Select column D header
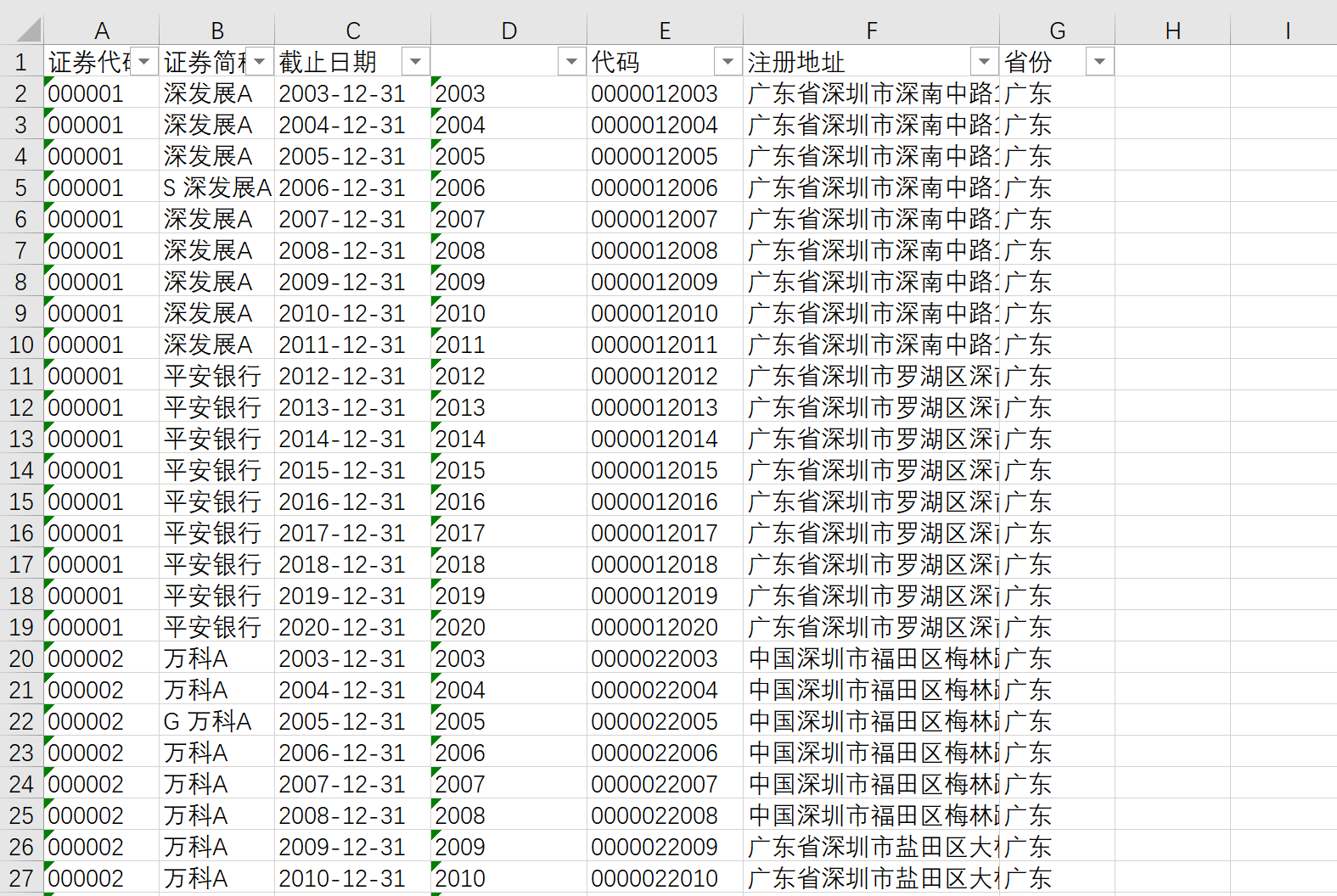 [x=509, y=31]
